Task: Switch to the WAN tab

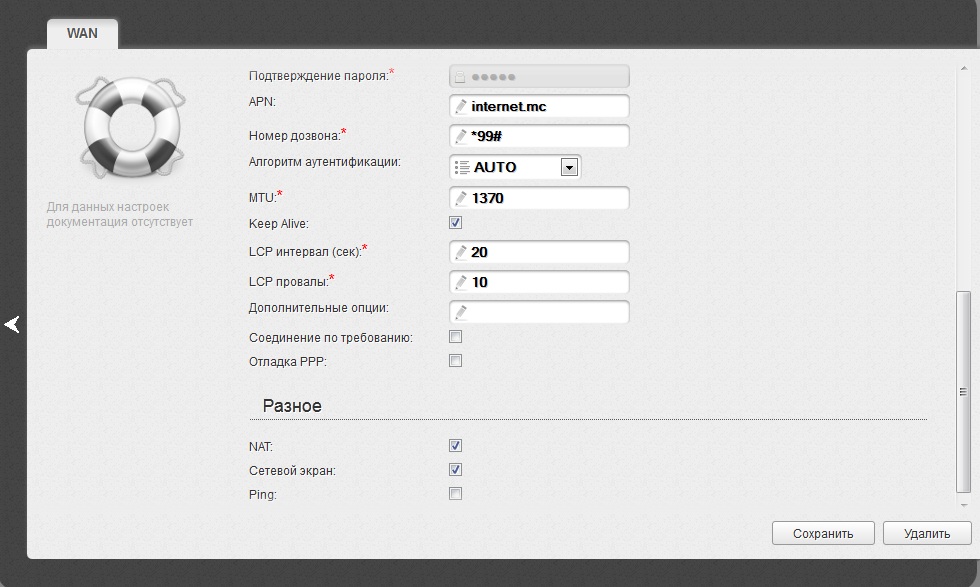Action: (x=82, y=33)
